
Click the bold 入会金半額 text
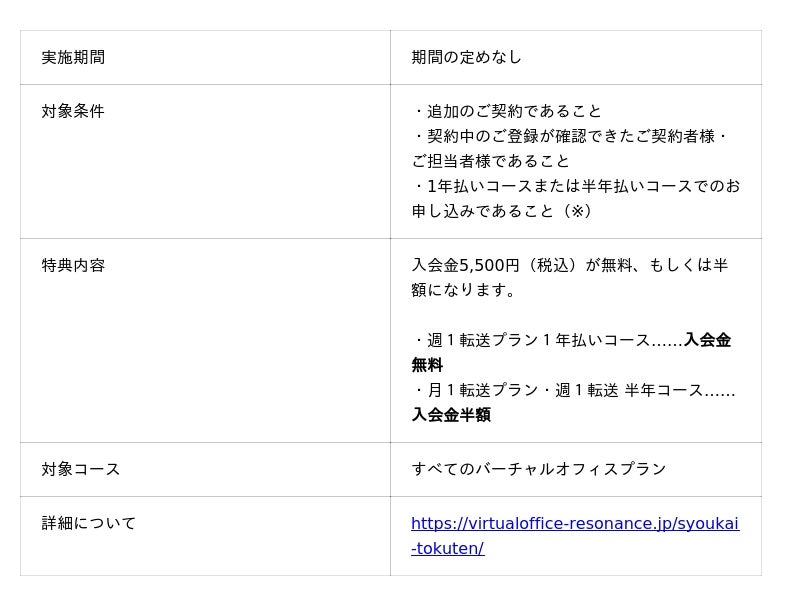[x=451, y=415]
